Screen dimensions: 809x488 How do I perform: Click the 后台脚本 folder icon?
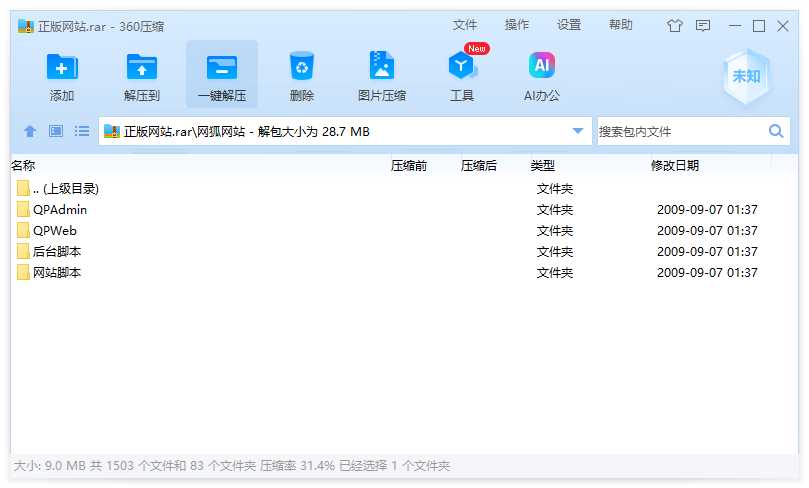pos(23,252)
